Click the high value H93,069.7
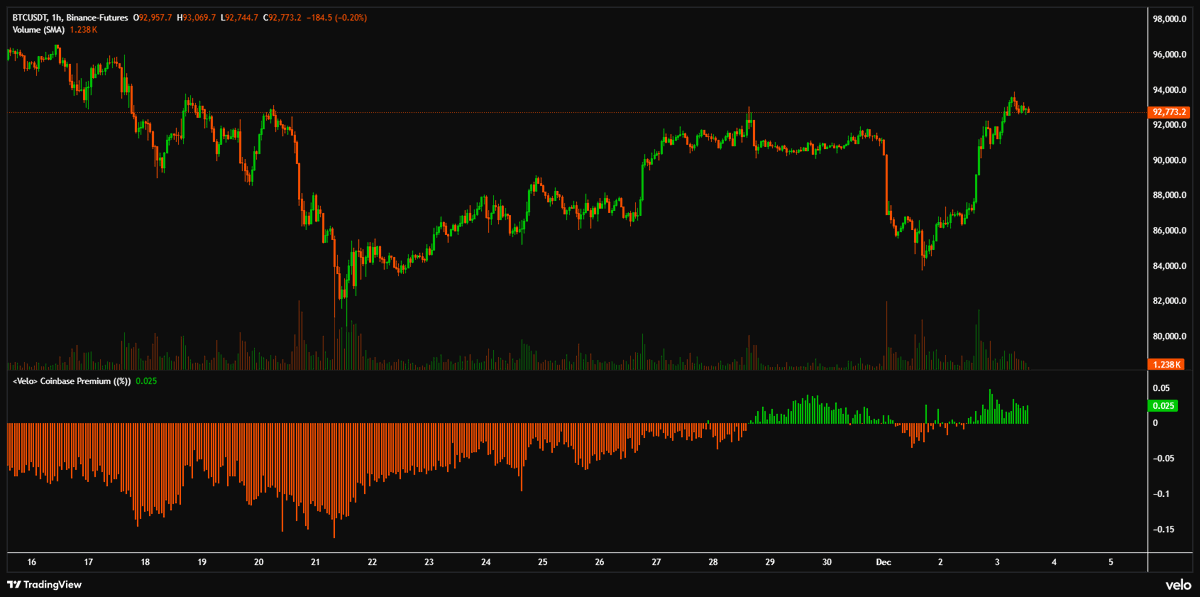 tap(198, 18)
